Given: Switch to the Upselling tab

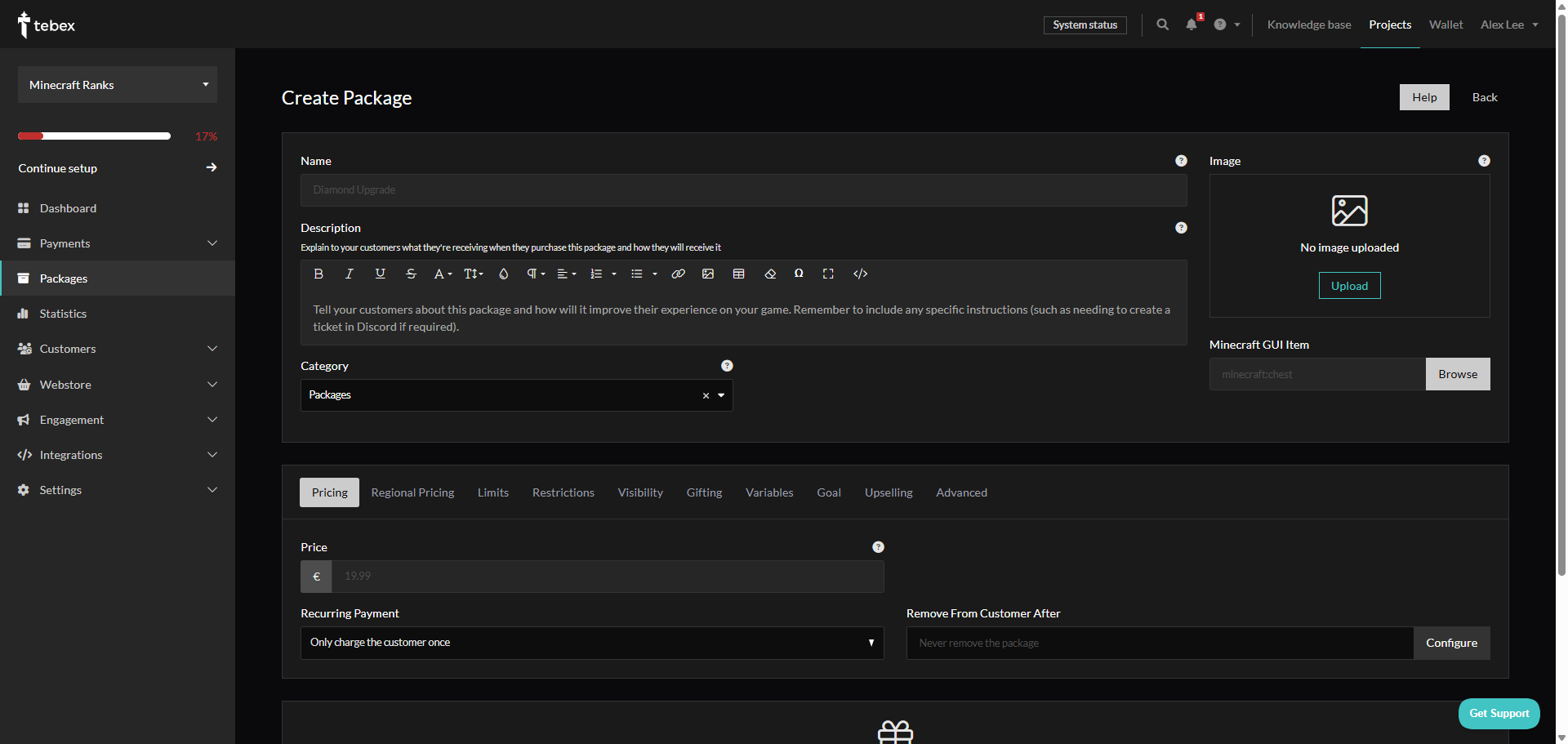Looking at the screenshot, I should [889, 492].
